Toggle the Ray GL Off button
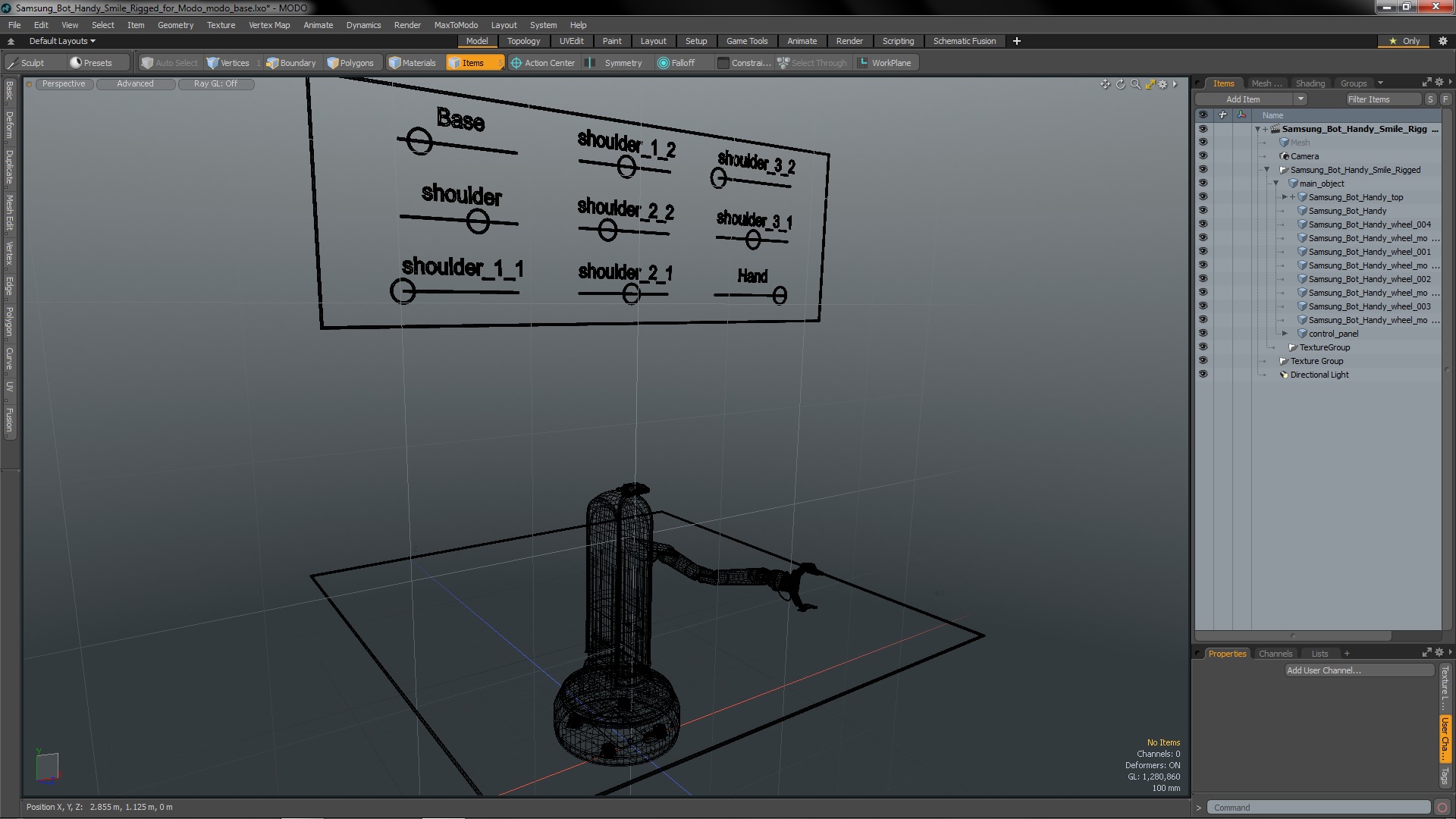 click(x=215, y=84)
